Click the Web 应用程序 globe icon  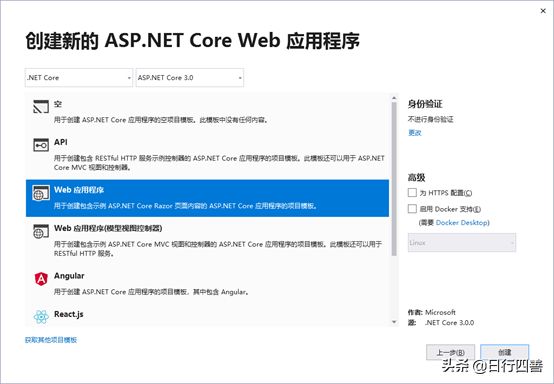41,193
